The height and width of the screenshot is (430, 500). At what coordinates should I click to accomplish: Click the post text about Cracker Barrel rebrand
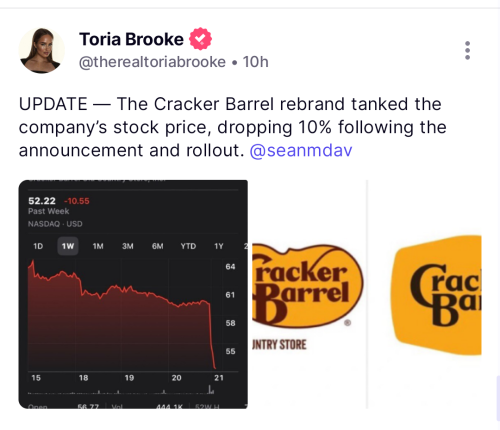pos(233,127)
